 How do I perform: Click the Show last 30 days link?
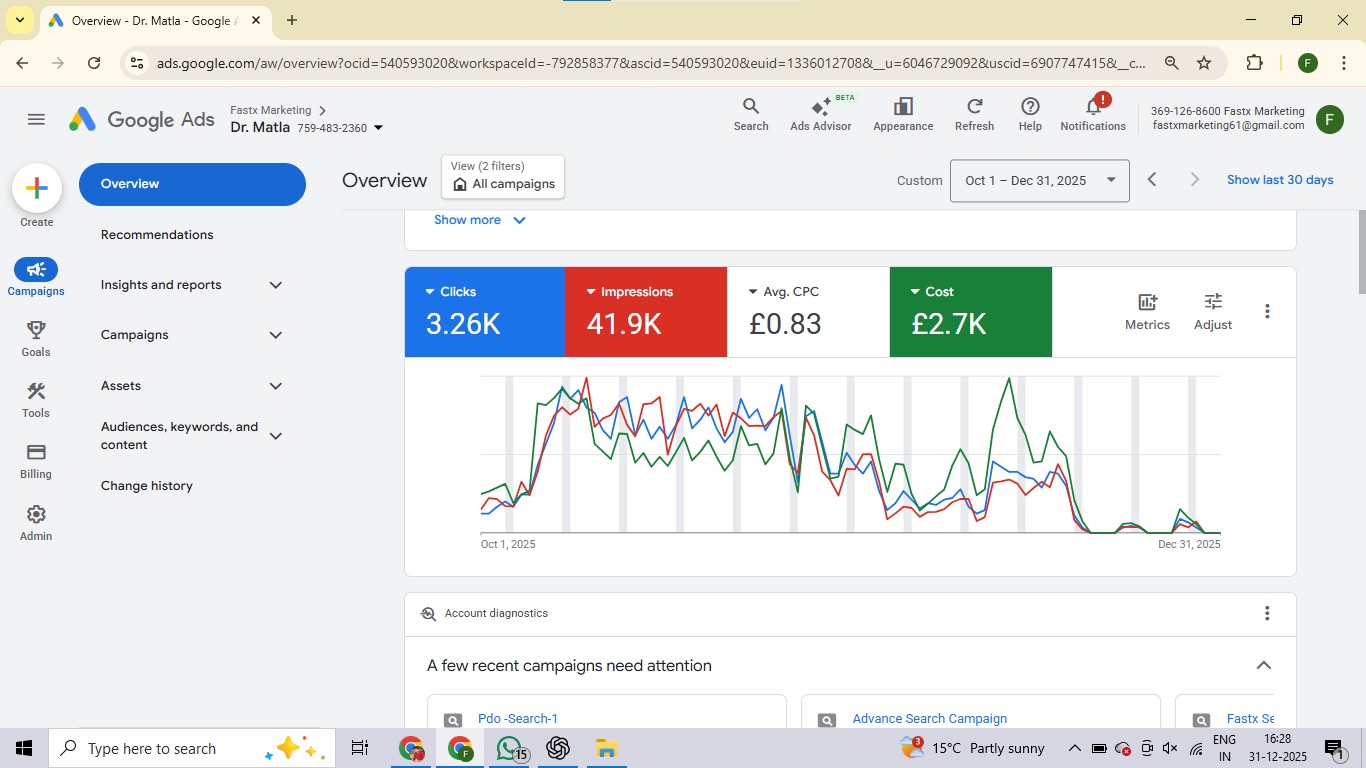pyautogui.click(x=1280, y=180)
